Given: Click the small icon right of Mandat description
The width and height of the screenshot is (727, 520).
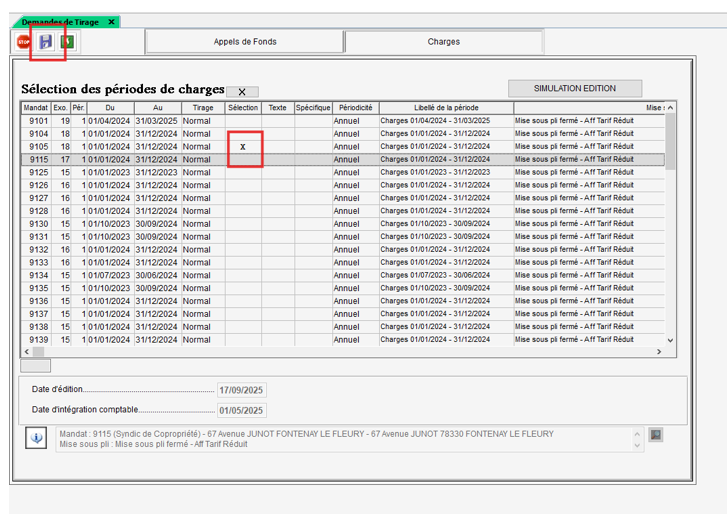Looking at the screenshot, I should tap(655, 435).
